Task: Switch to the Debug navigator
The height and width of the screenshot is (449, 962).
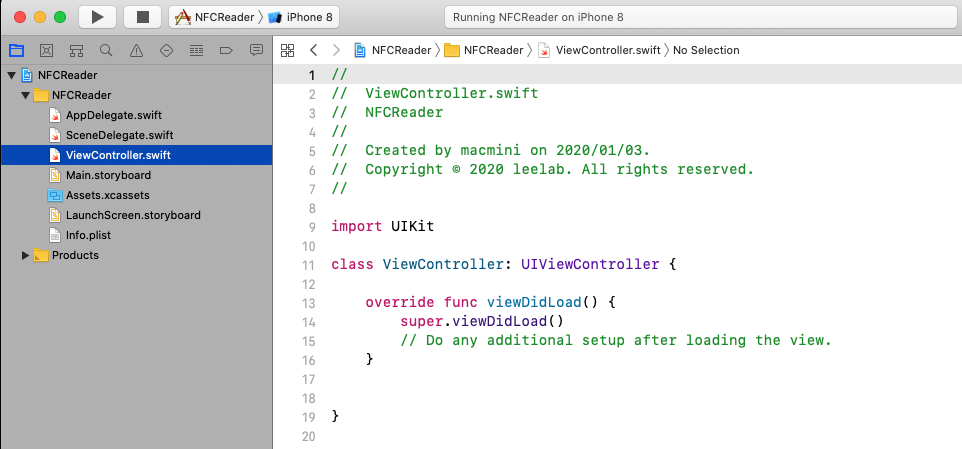Action: tap(196, 50)
